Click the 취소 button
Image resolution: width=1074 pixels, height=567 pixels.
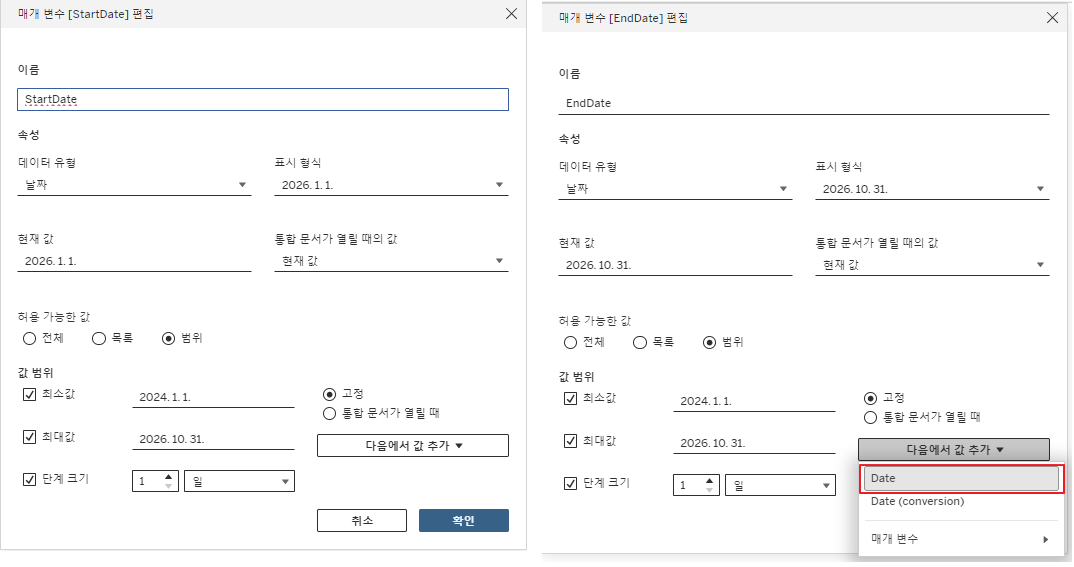click(x=362, y=520)
